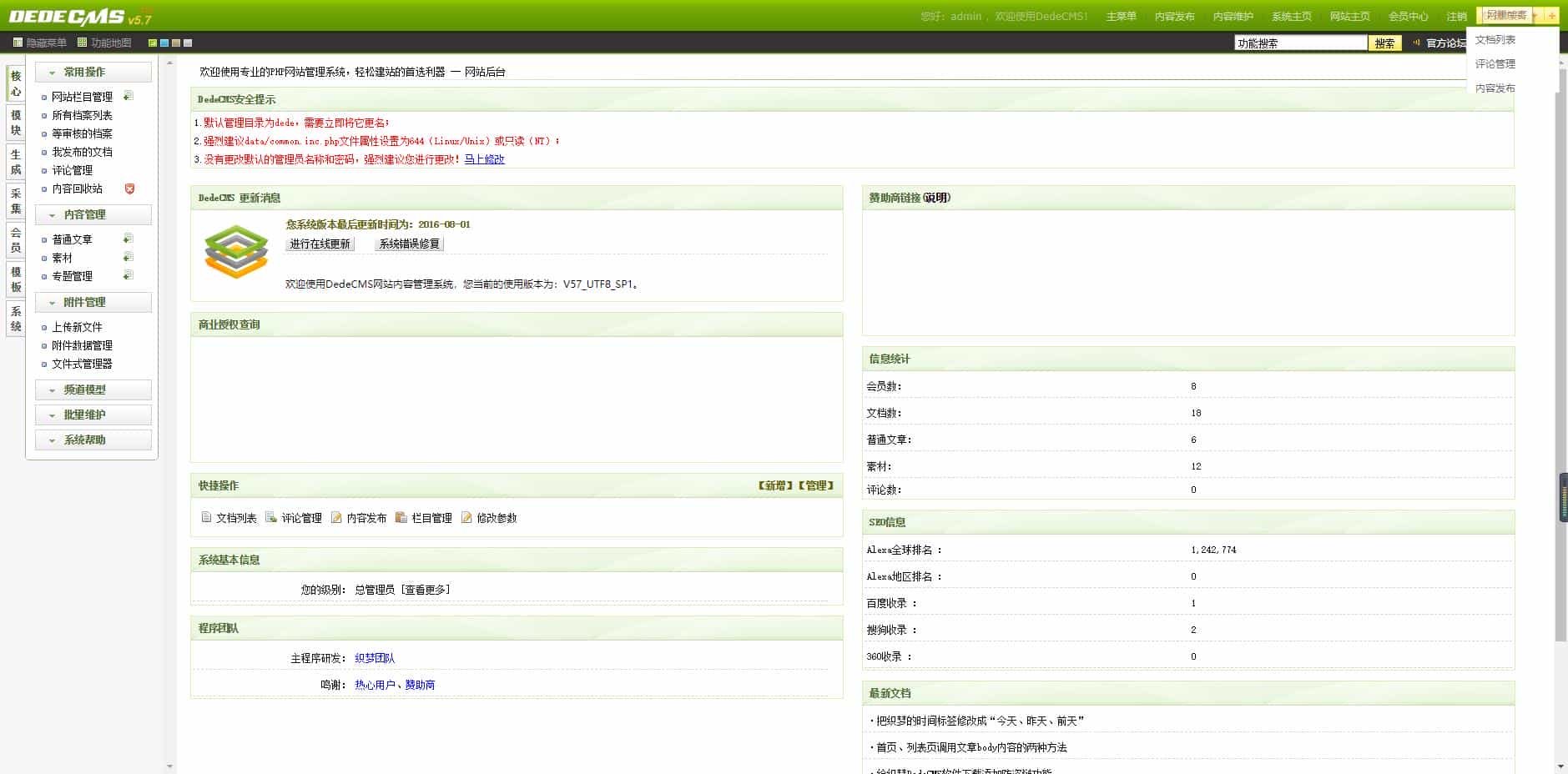Switch to the 核心 side tab
This screenshot has height=774, width=1568.
point(16,83)
